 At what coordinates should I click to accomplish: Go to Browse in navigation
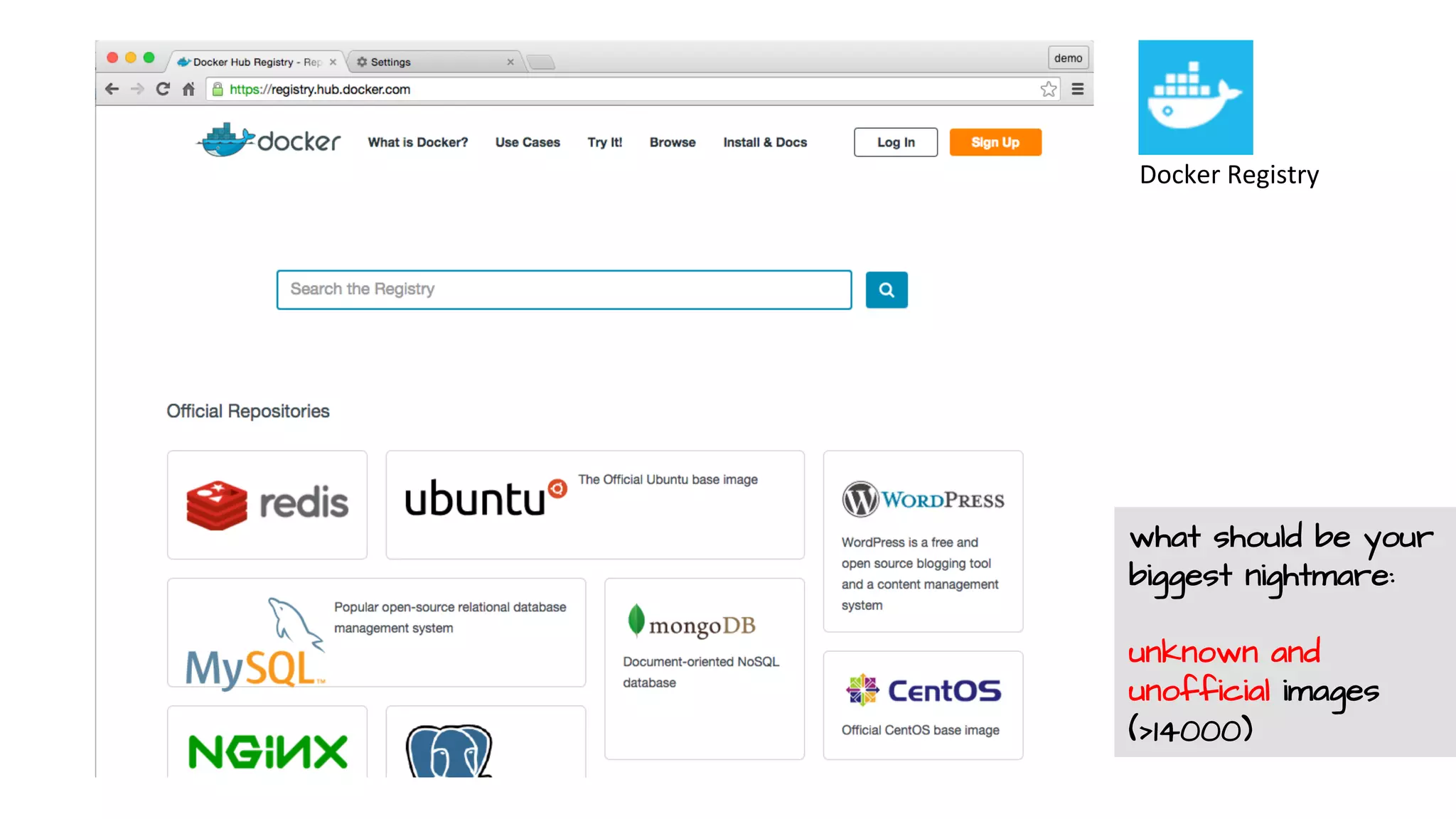673,142
